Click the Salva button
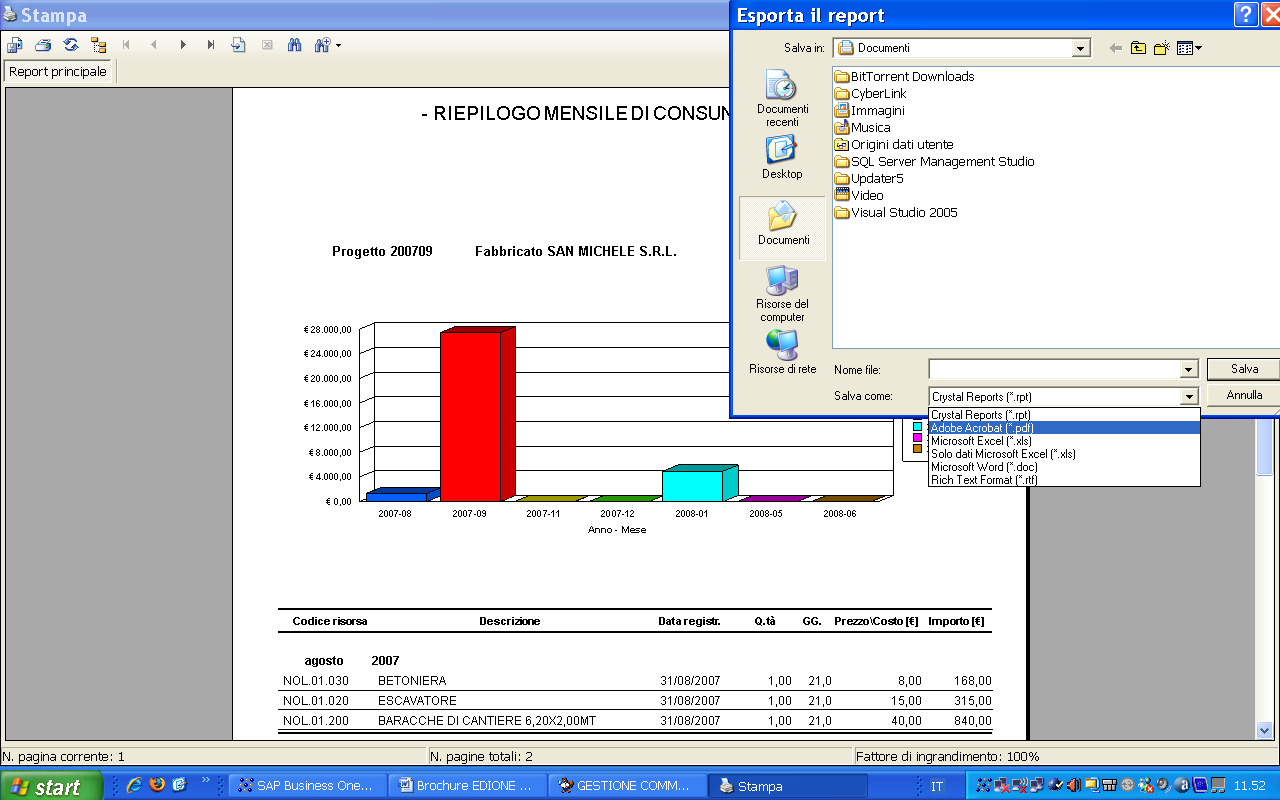The height and width of the screenshot is (800, 1280). click(1244, 369)
